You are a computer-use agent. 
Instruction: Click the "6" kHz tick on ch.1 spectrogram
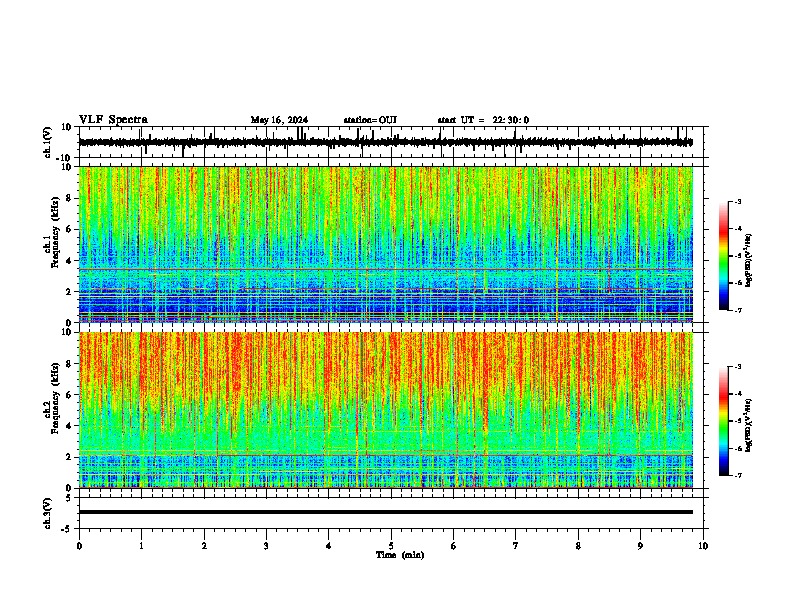(x=69, y=229)
